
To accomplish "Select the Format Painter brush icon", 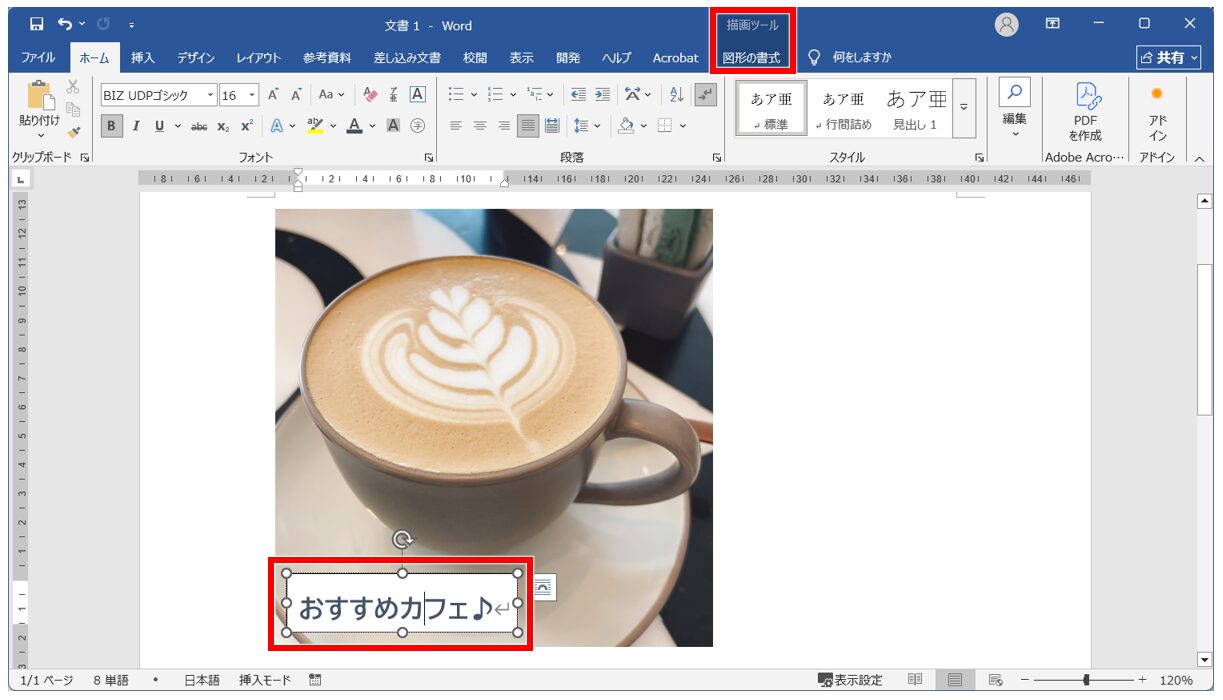I will 73,132.
